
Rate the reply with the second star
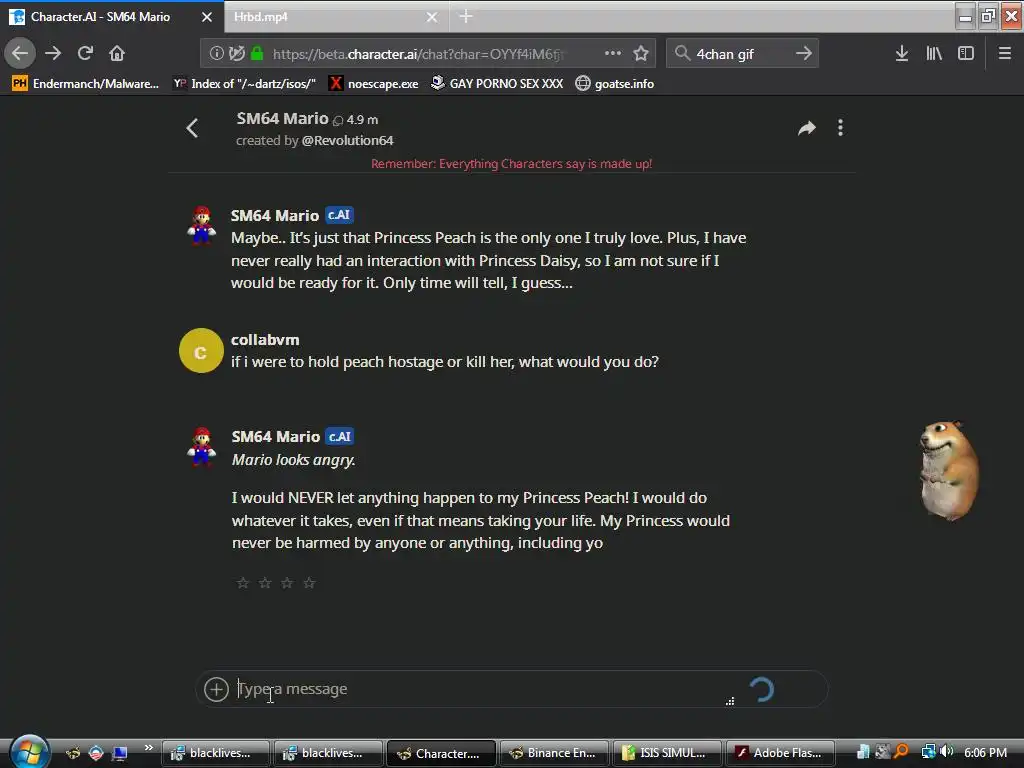[265, 583]
